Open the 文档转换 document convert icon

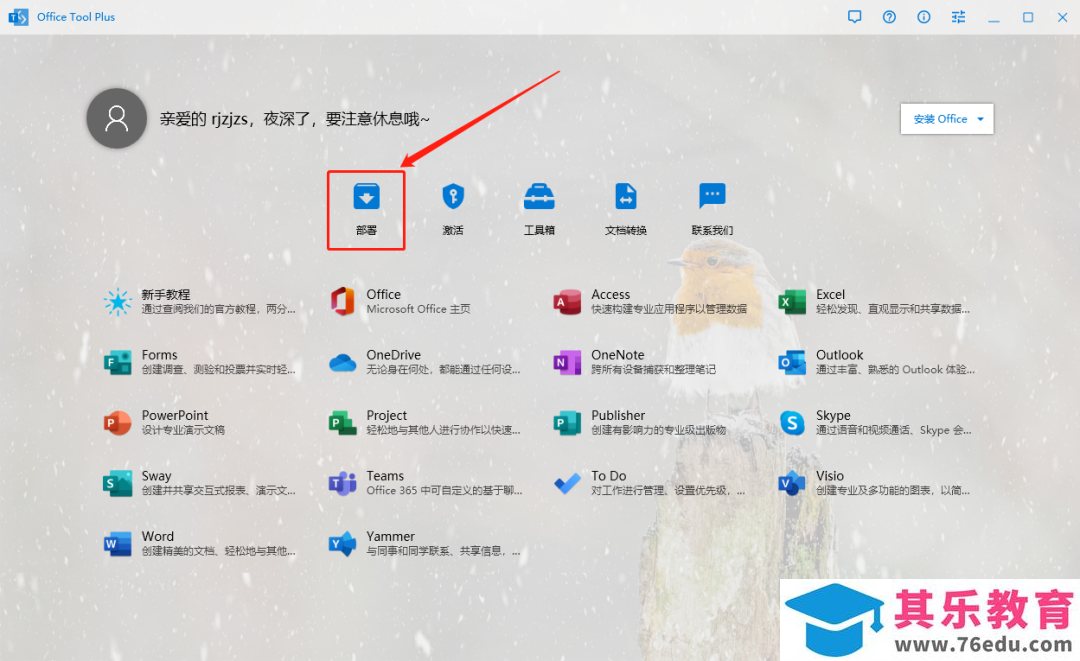[625, 196]
